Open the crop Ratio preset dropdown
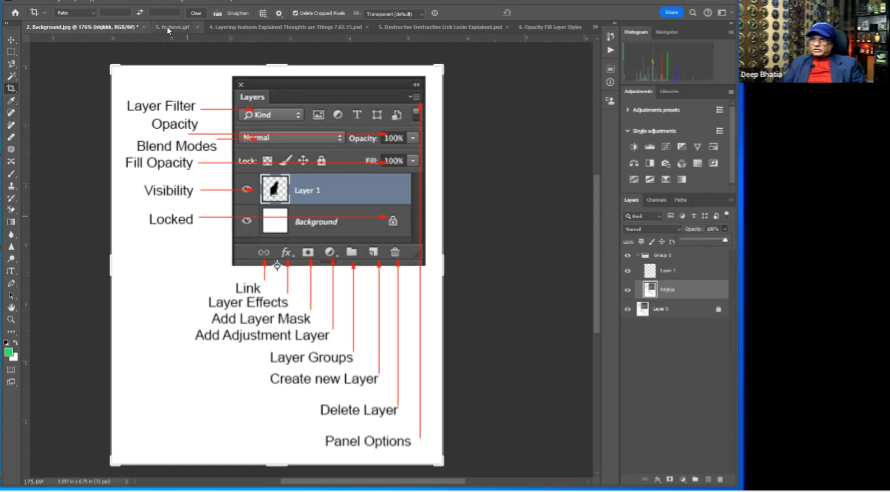This screenshot has width=890, height=492. point(74,13)
